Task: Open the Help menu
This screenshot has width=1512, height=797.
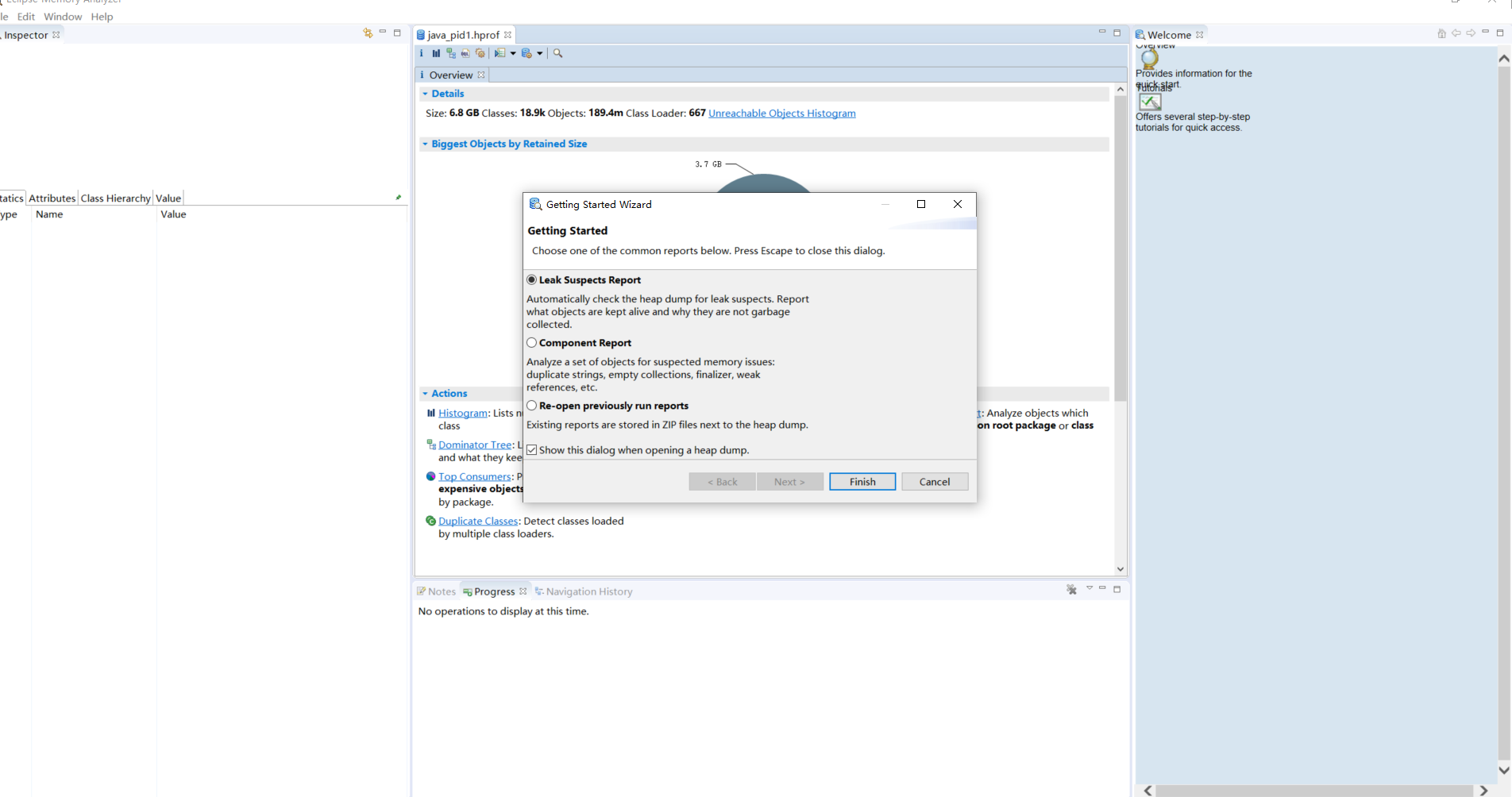Action: coord(102,17)
